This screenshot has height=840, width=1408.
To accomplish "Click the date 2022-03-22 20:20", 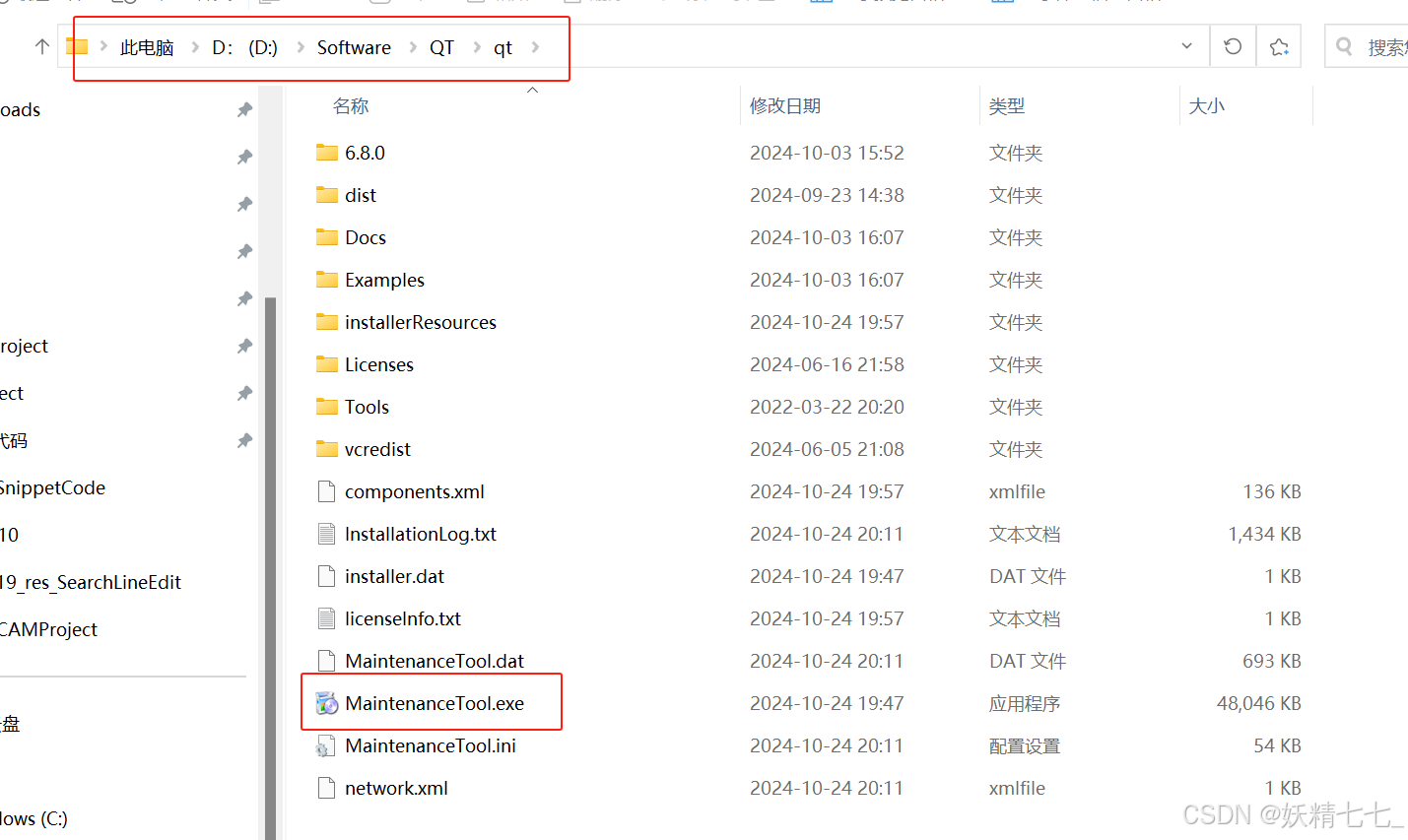I will pyautogui.click(x=827, y=407).
